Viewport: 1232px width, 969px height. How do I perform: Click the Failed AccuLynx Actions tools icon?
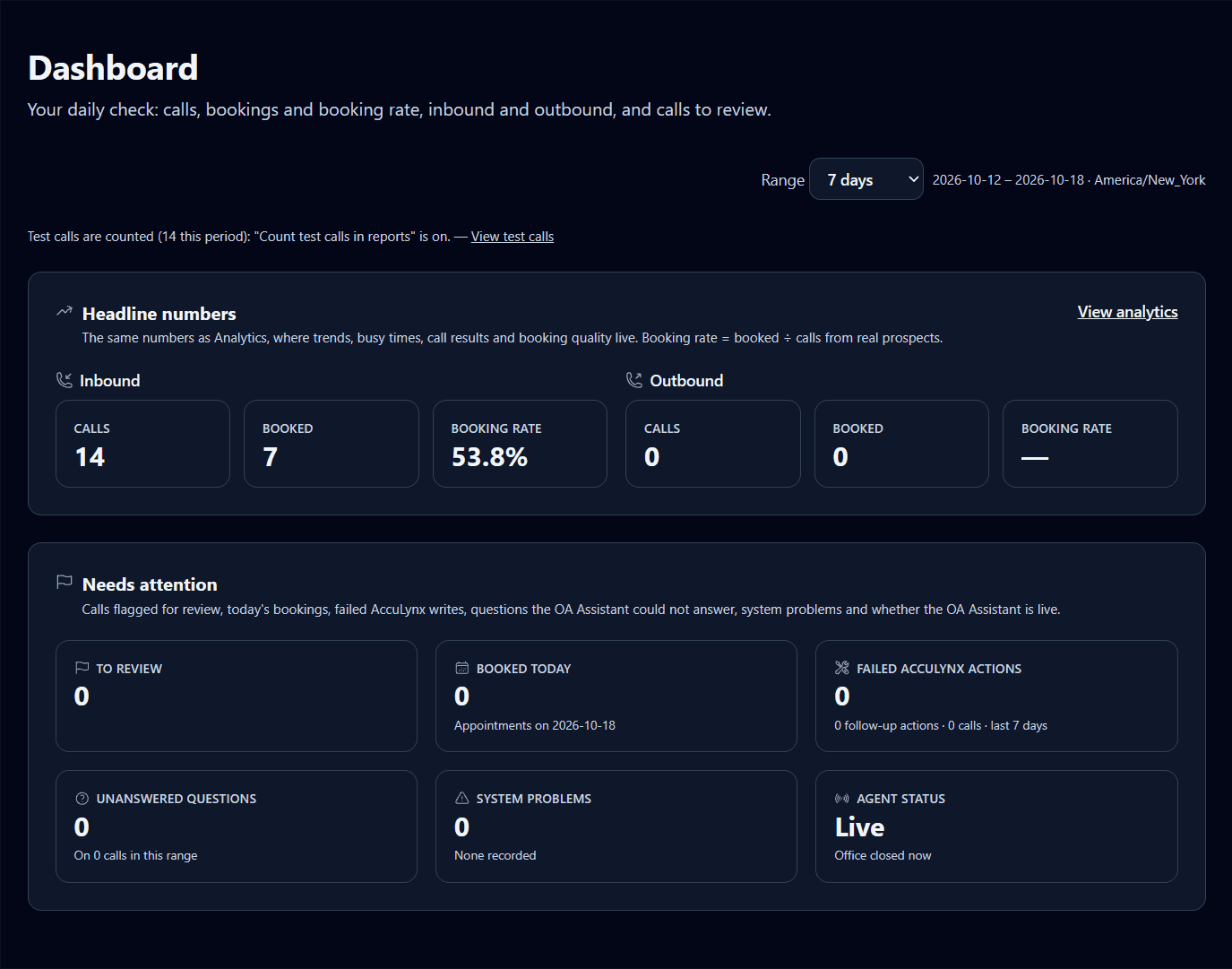coord(842,668)
